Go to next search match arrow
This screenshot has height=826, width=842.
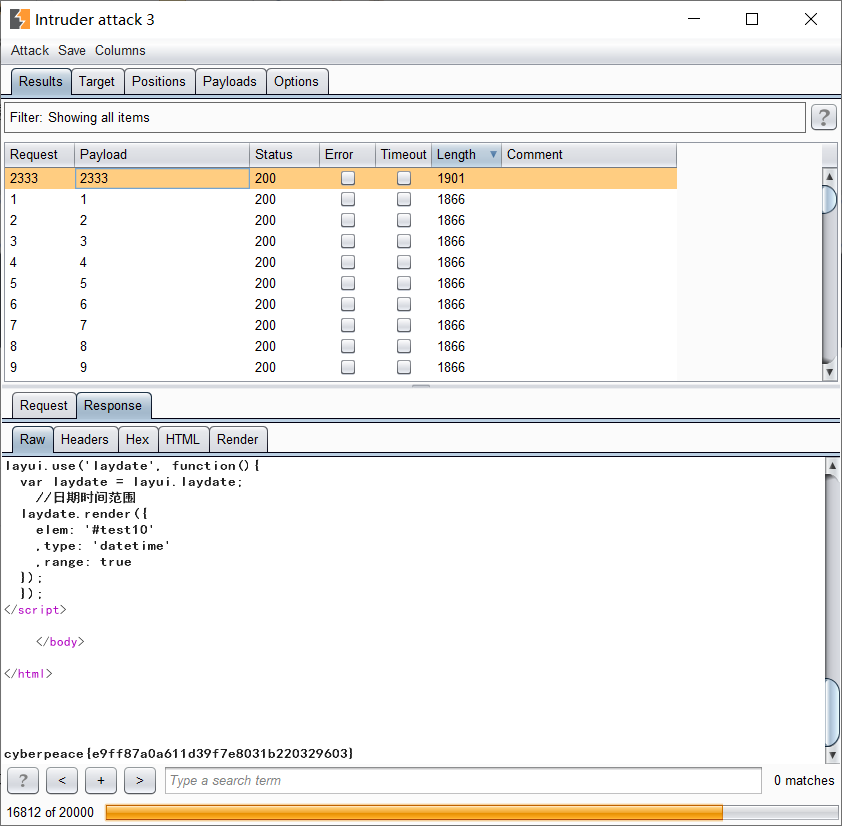click(140, 780)
